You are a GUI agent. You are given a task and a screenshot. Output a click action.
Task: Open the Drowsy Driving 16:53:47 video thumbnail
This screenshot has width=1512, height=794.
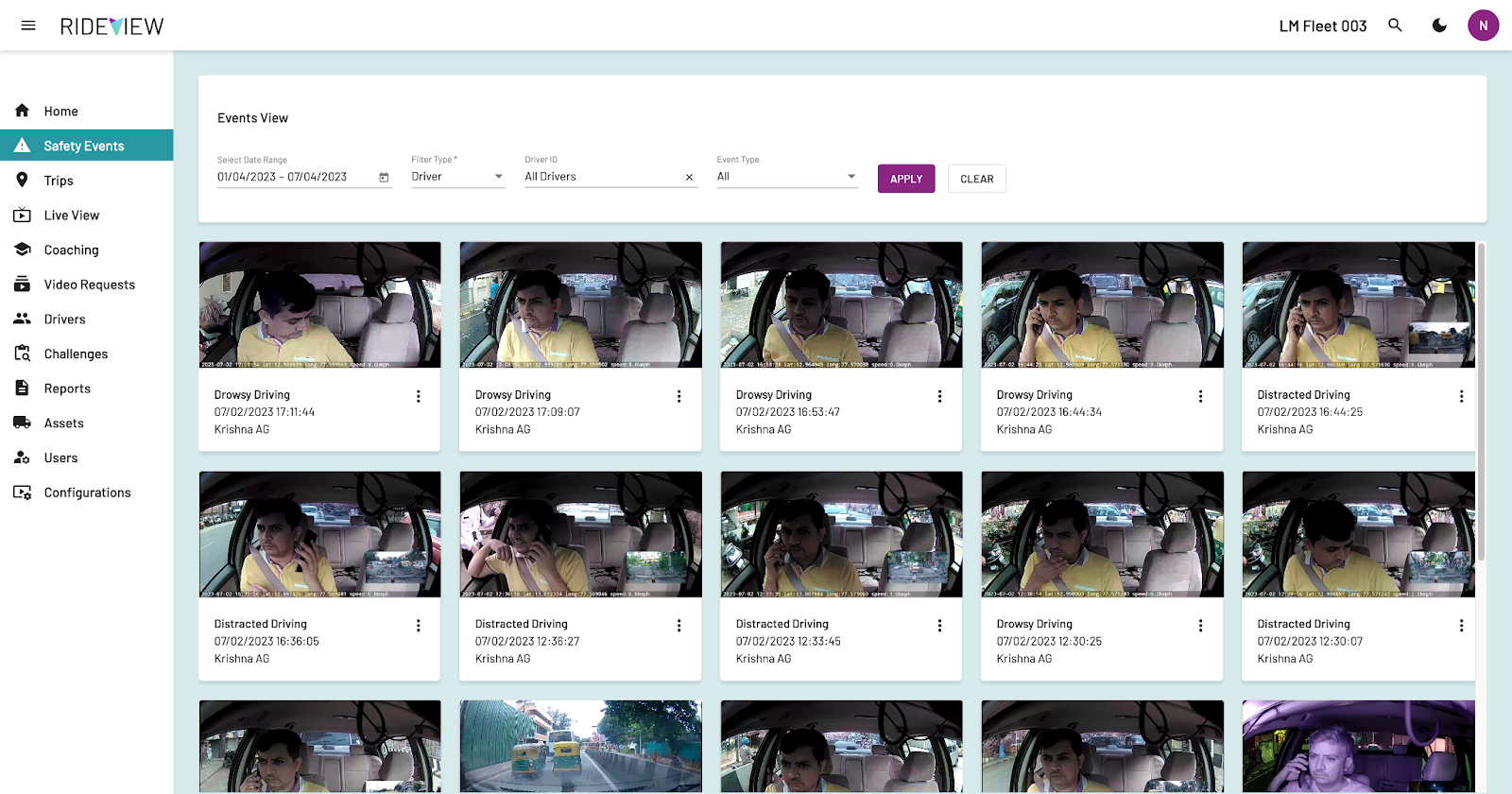(842, 304)
